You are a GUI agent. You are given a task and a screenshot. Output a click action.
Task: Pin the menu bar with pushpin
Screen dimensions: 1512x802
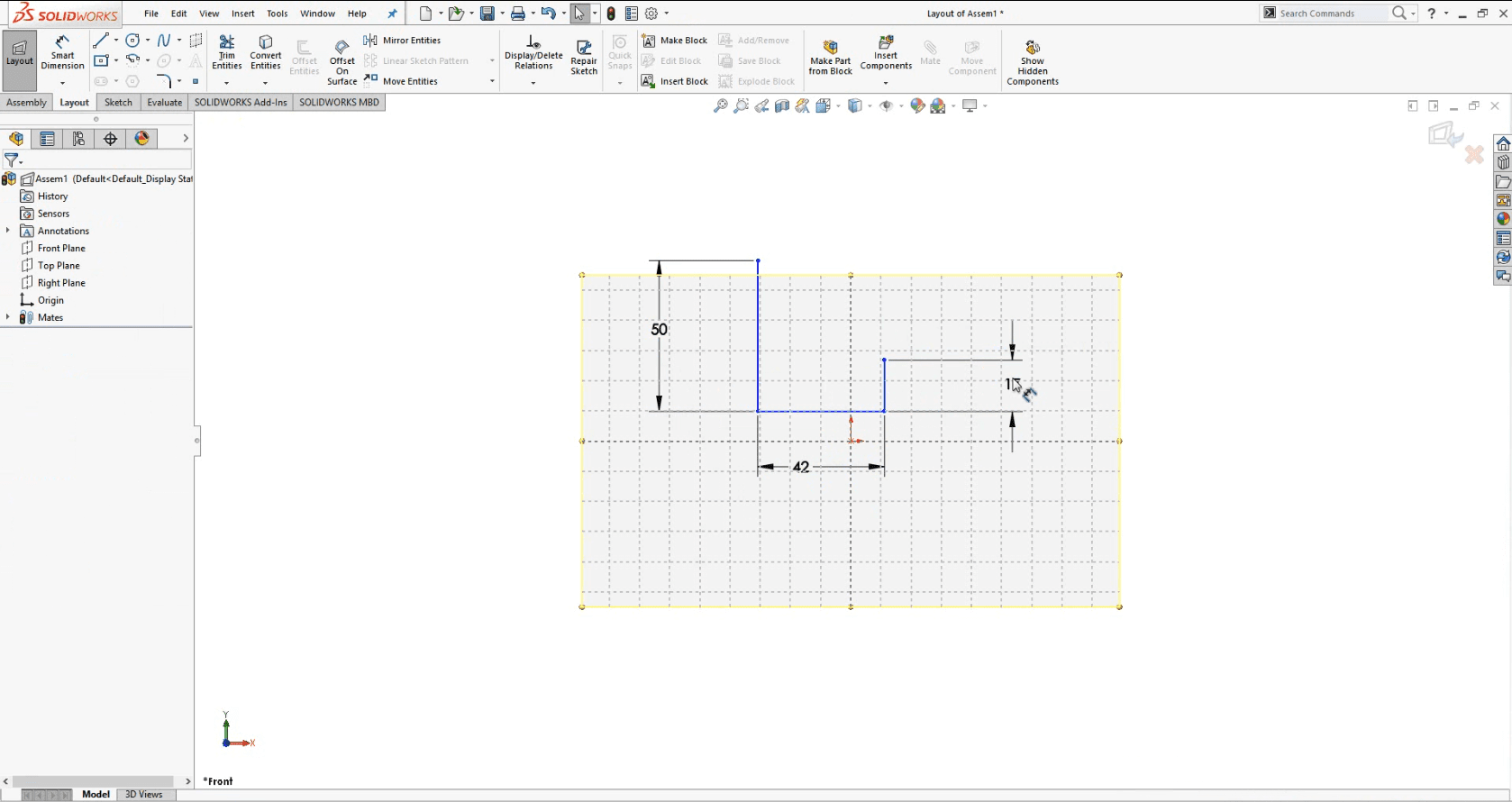[392, 14]
